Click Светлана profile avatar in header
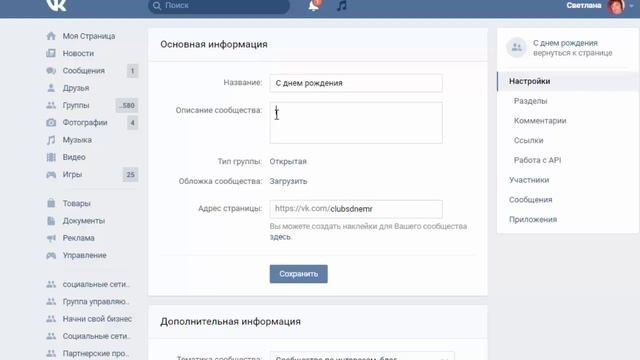This screenshot has width=640, height=360. pyautogui.click(x=616, y=6)
